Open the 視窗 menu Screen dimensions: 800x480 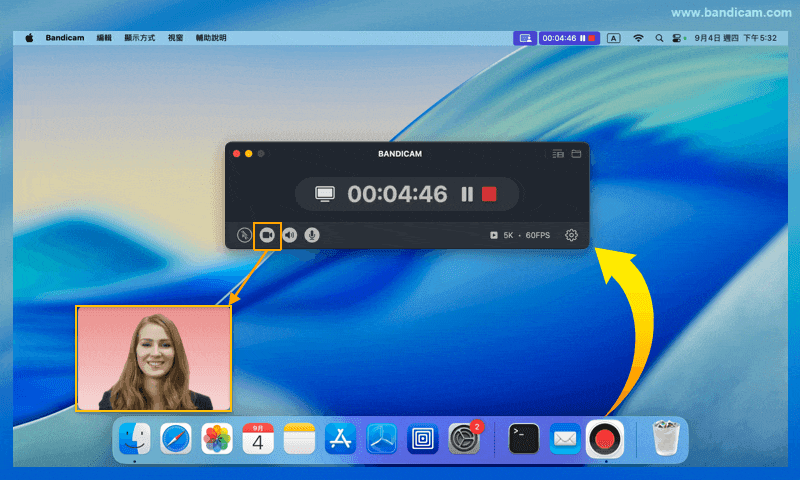point(175,38)
